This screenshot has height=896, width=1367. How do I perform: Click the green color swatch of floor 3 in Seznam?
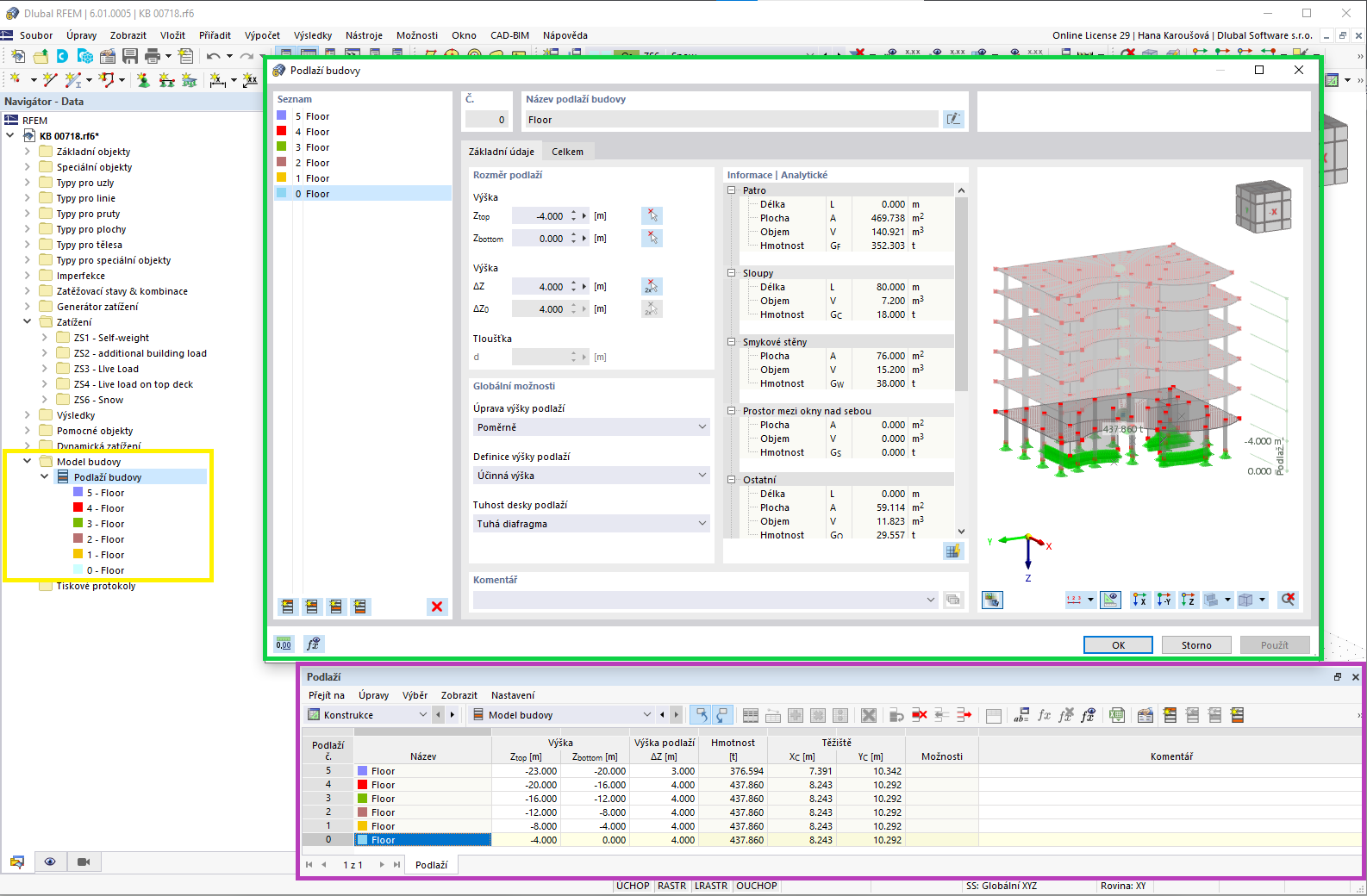point(282,146)
